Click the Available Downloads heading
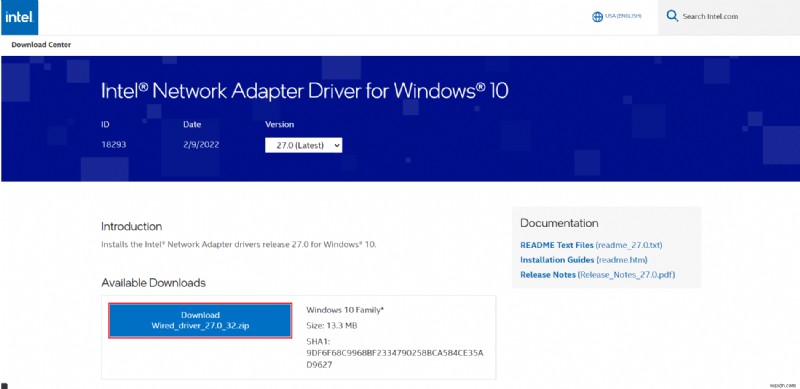This screenshot has width=800, height=389. 153,282
